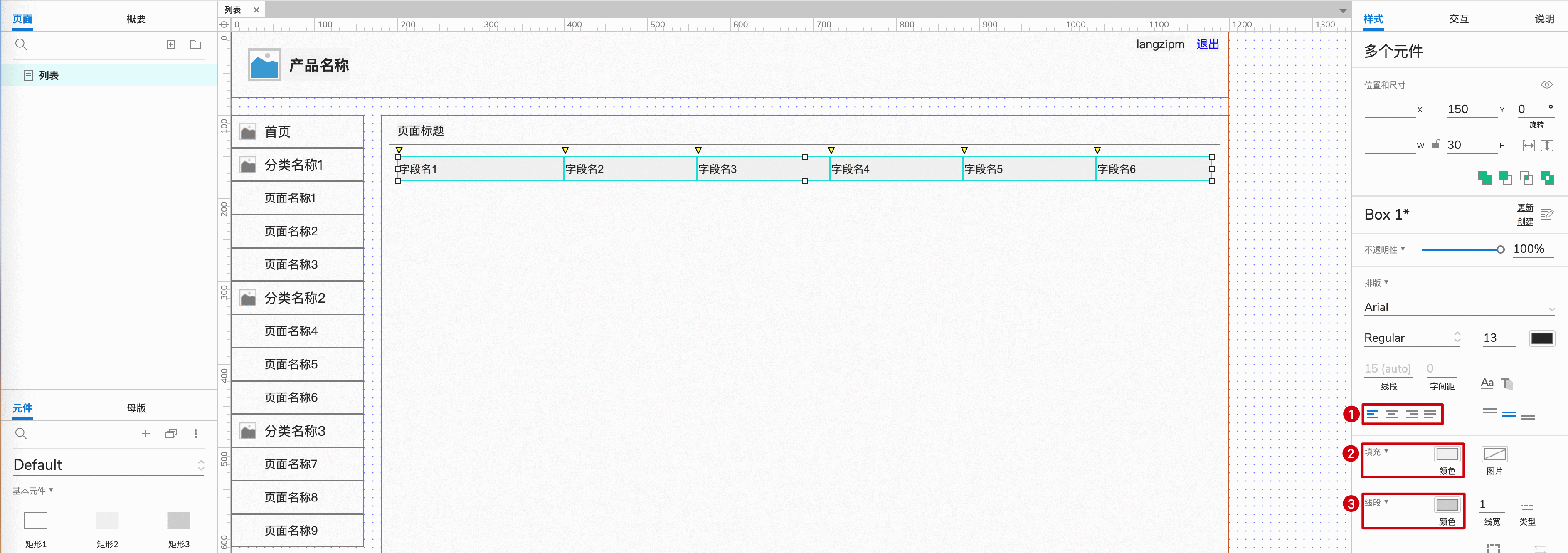Fit height to content icon
This screenshot has height=553, width=1568.
click(x=1547, y=145)
